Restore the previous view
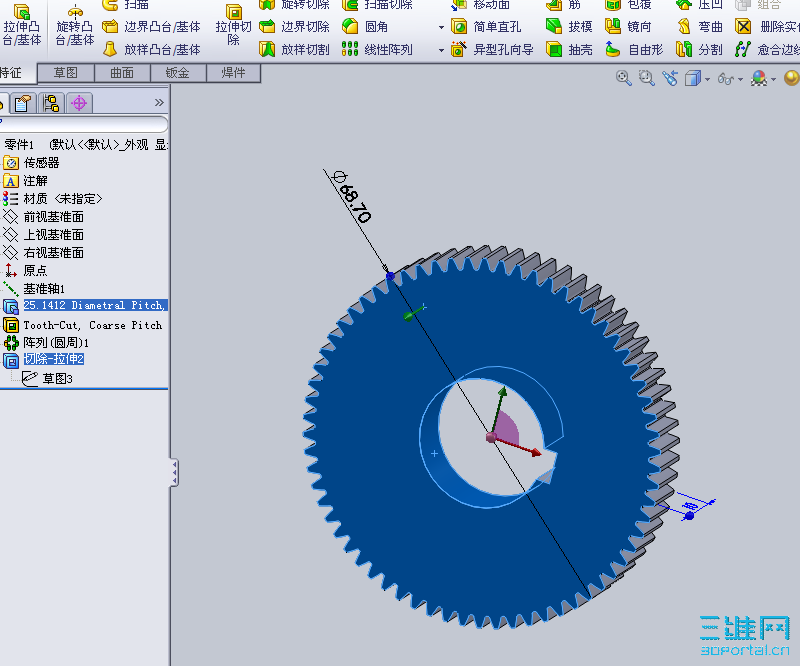 (x=670, y=78)
